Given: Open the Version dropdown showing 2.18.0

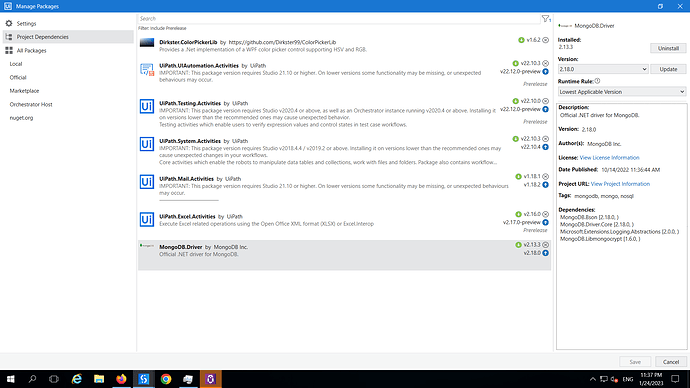Looking at the screenshot, I should coord(603,69).
